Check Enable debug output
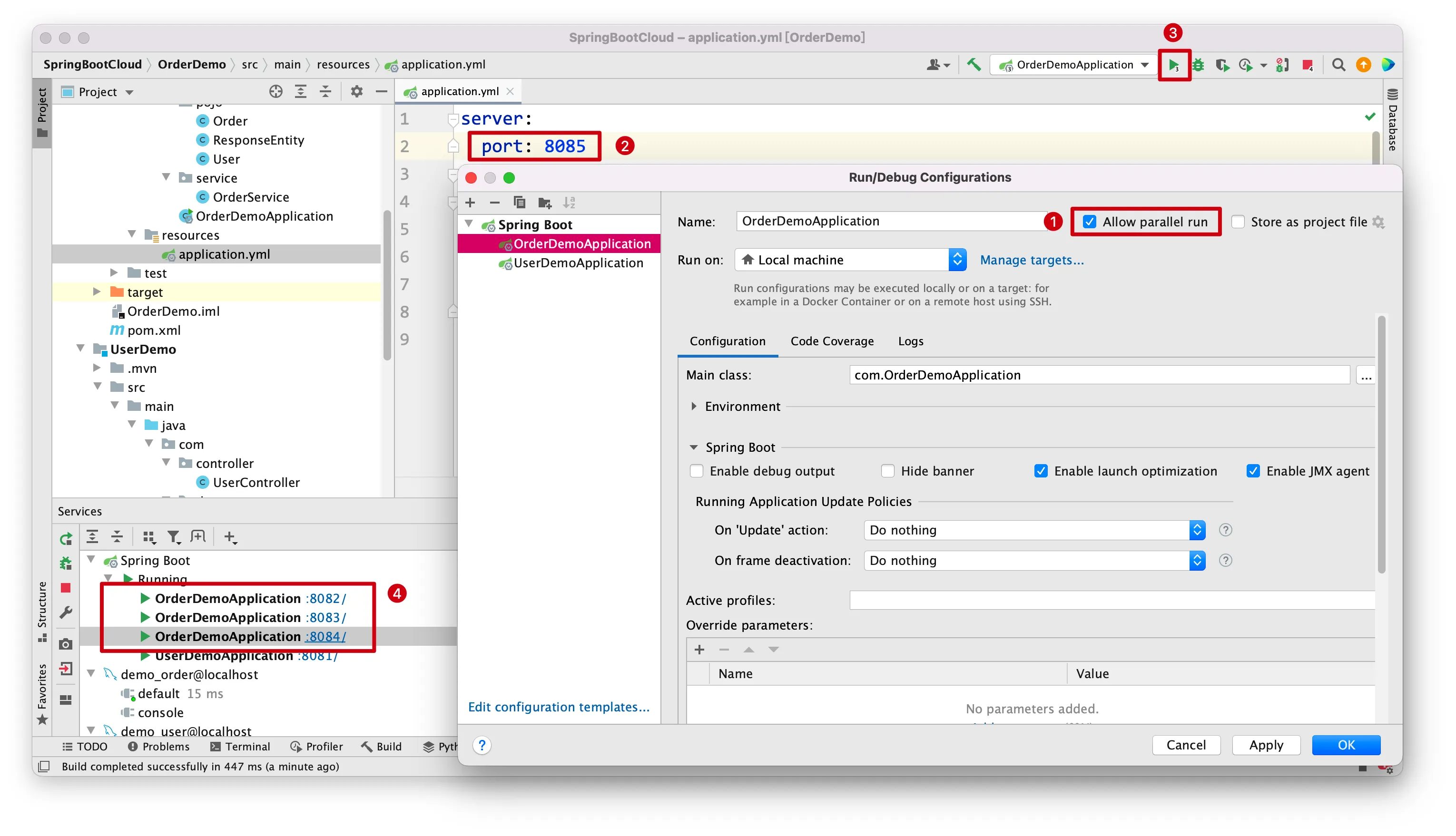This screenshot has width=1456, height=836. pos(697,471)
